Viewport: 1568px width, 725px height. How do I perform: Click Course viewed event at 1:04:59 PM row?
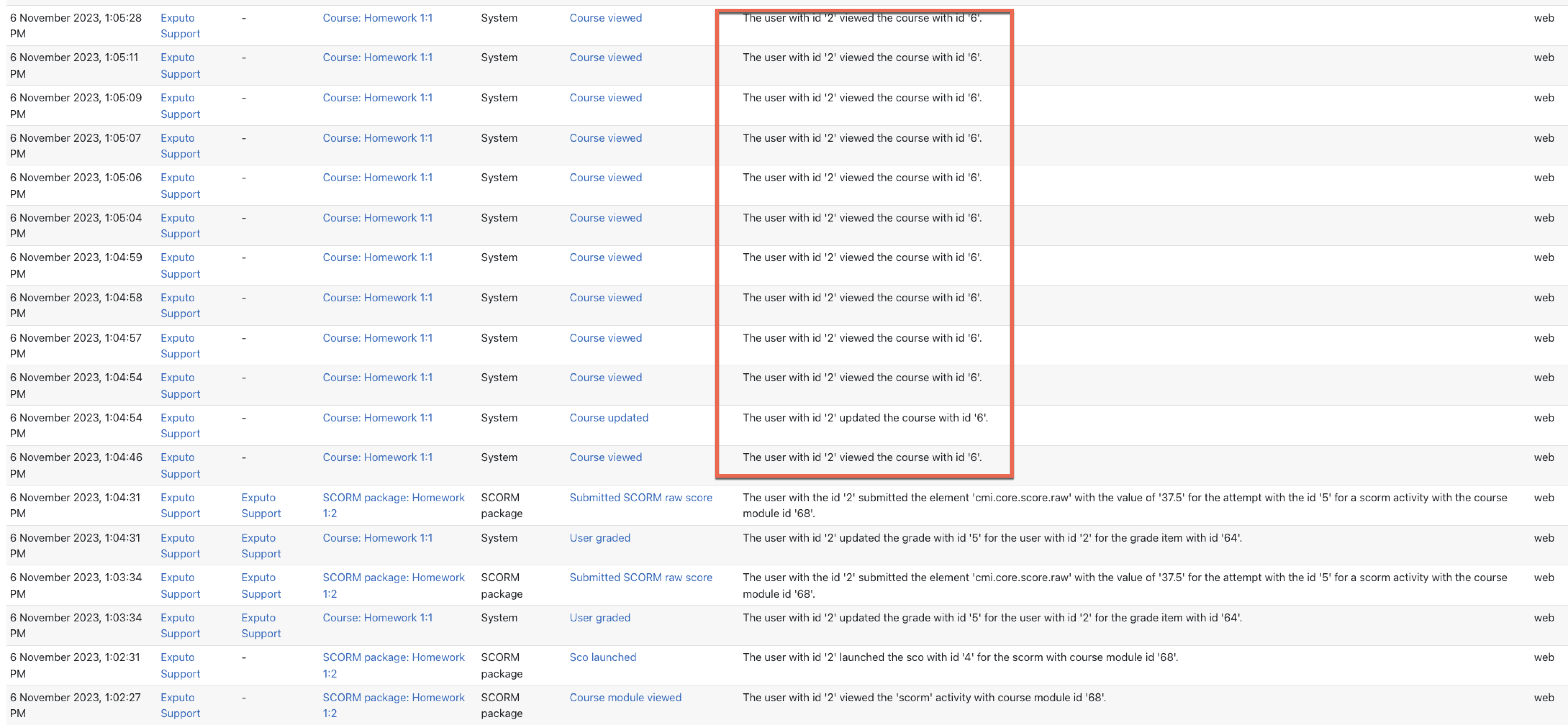[x=606, y=257]
